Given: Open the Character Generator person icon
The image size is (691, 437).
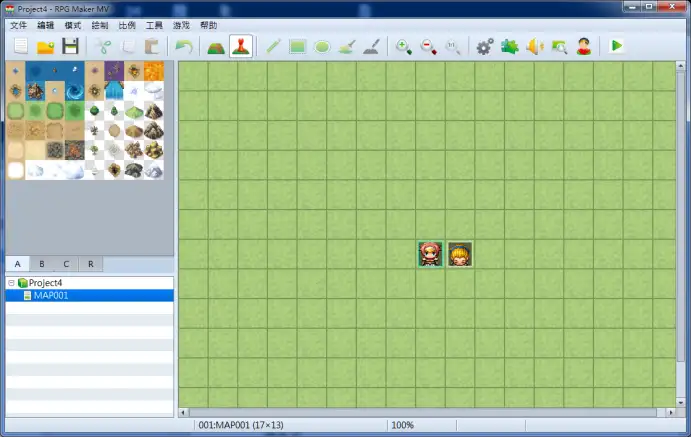Looking at the screenshot, I should pos(583,46).
